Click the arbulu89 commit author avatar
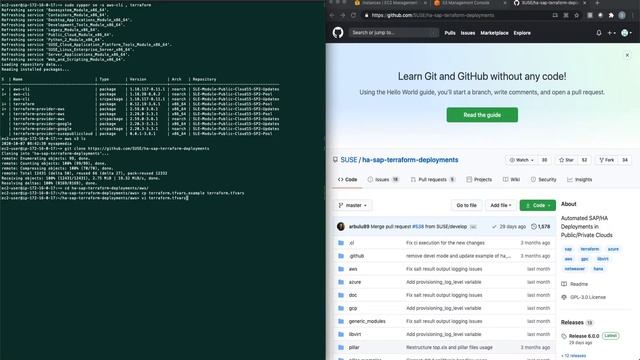Screen dimensions: 640x360 click(341, 227)
